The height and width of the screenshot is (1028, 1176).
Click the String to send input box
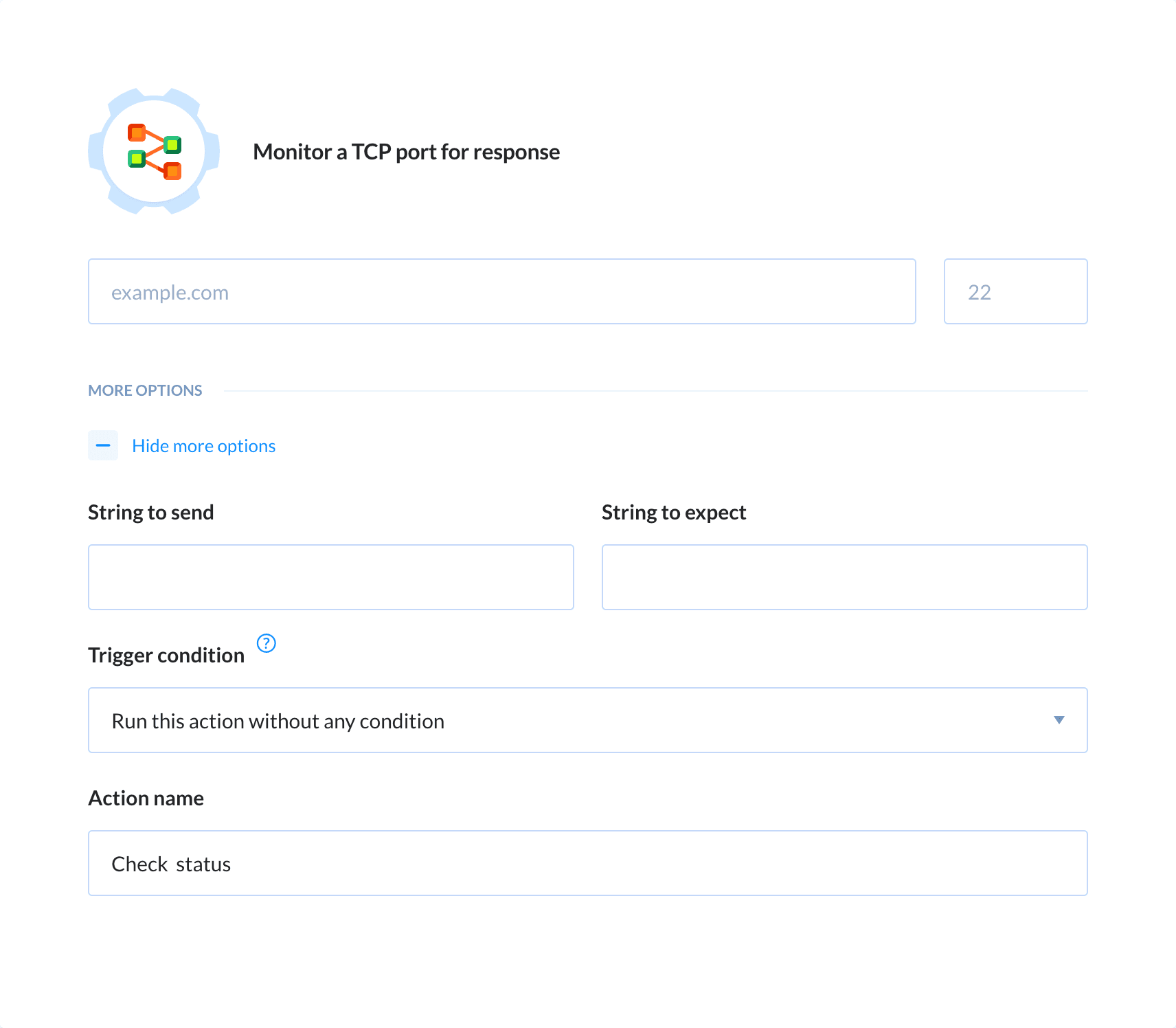pyautogui.click(x=330, y=577)
